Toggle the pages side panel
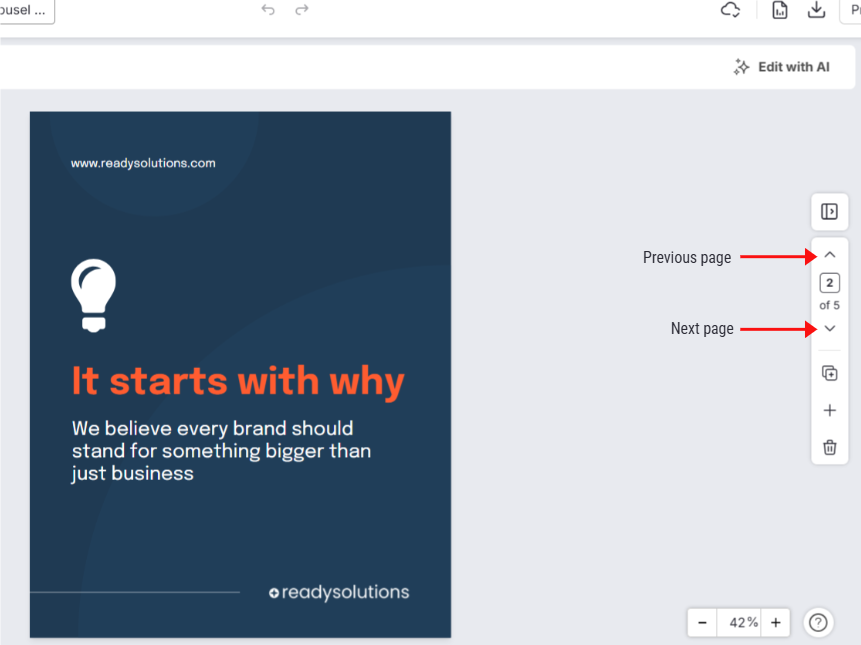Screen dimensions: 861x645 [x=829, y=211]
